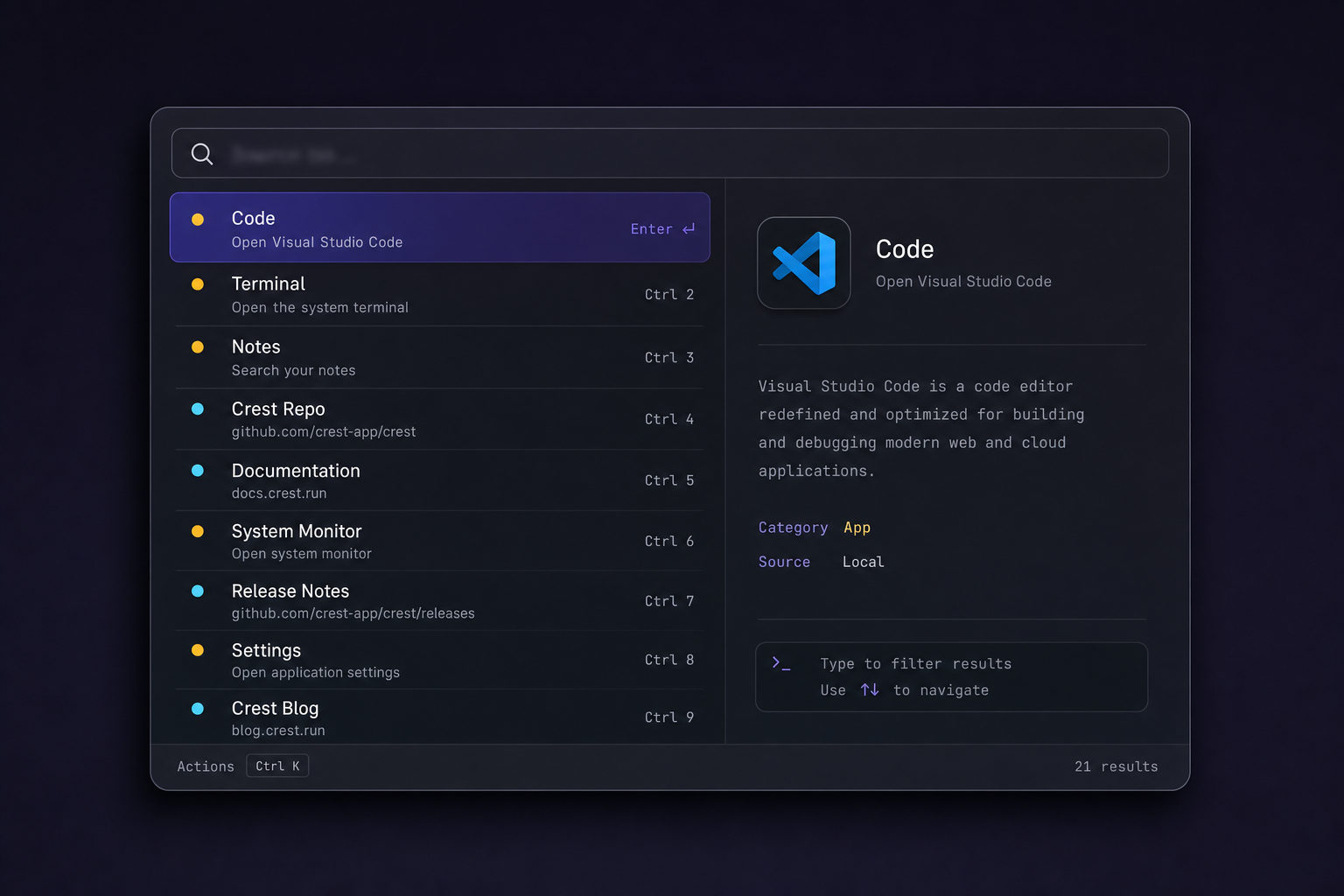
Task: Click the Ctrl 4 shortcut hint
Action: [669, 419]
